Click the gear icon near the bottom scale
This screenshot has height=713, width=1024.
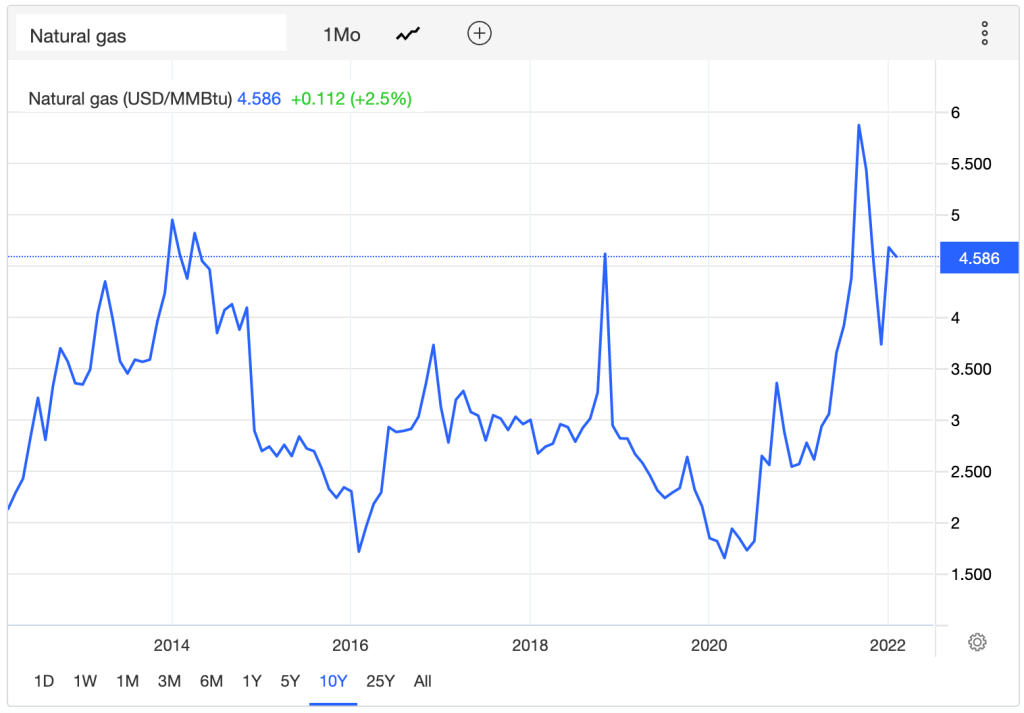977,643
